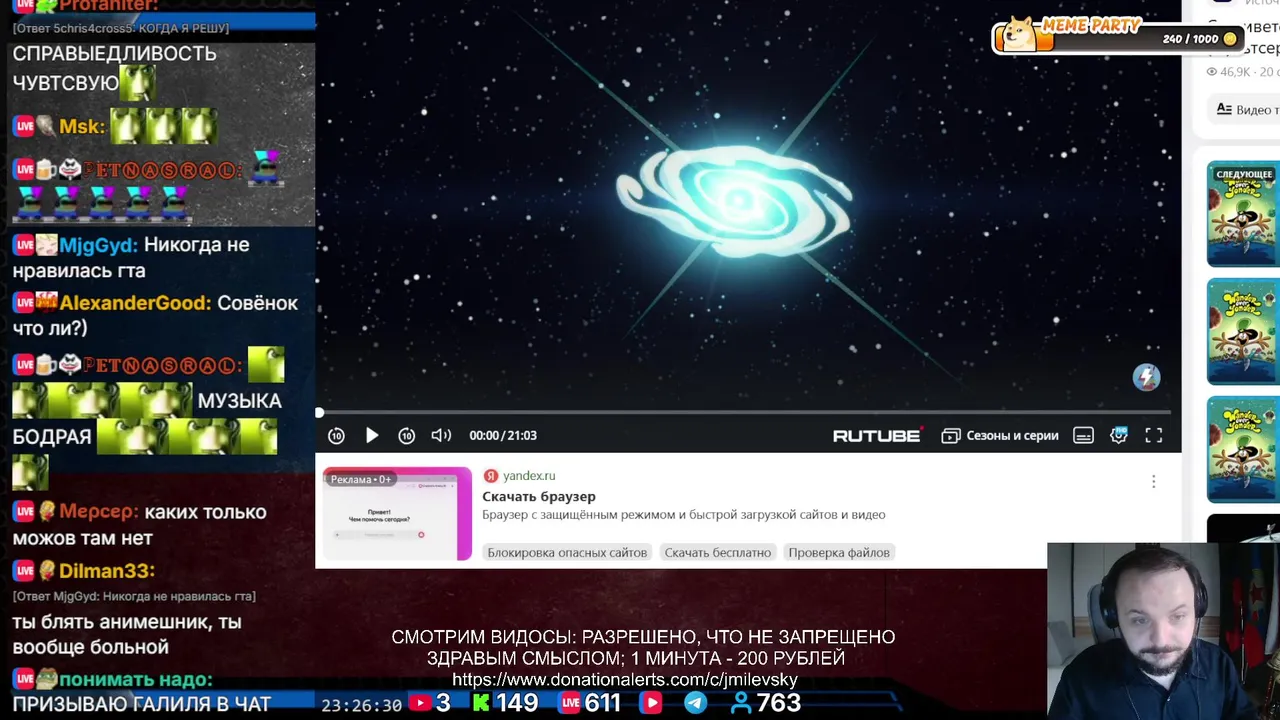This screenshot has height=720, width=1280.
Task: Skip forward 10 seconds in the video
Action: (x=407, y=435)
